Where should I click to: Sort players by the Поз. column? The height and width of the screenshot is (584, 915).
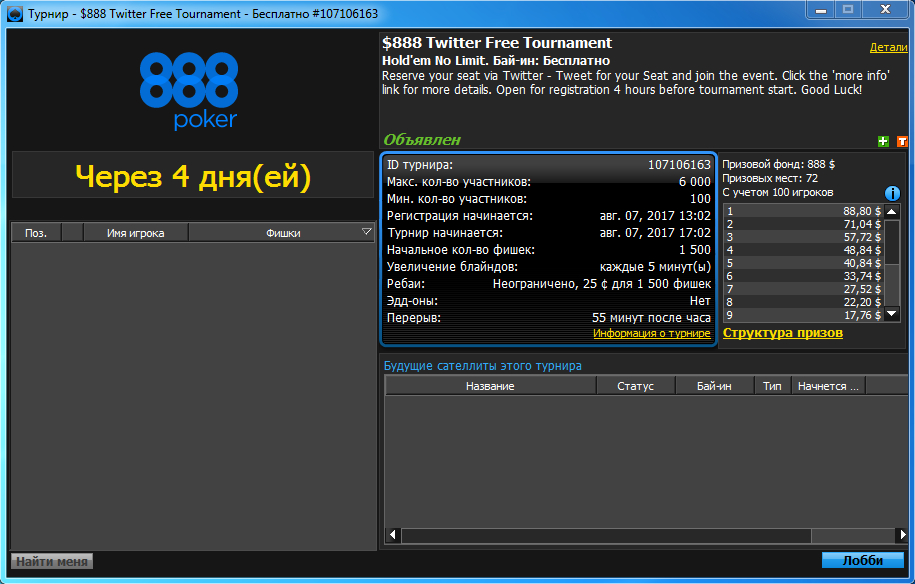click(x=36, y=233)
